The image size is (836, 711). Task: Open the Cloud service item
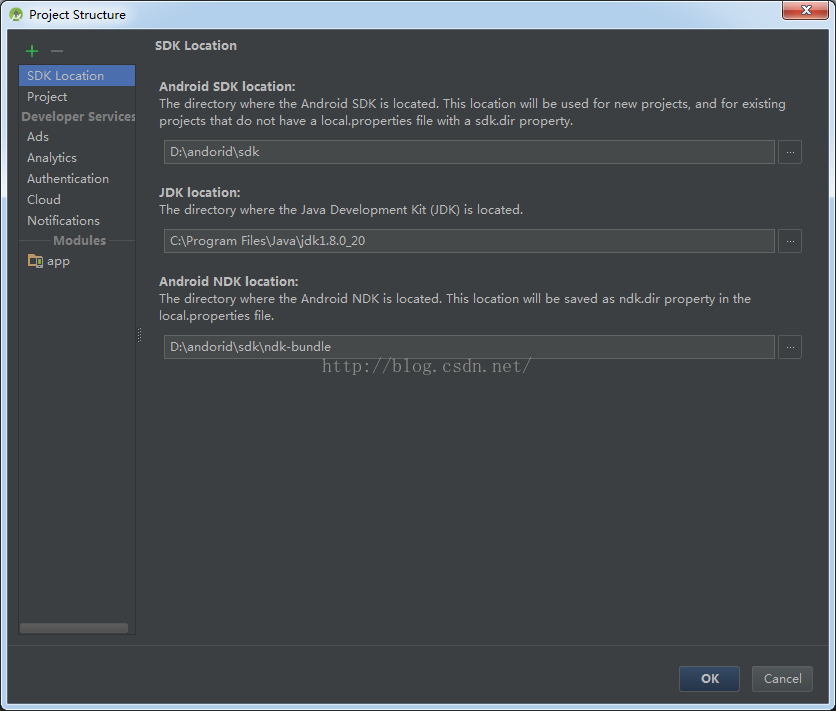point(44,200)
